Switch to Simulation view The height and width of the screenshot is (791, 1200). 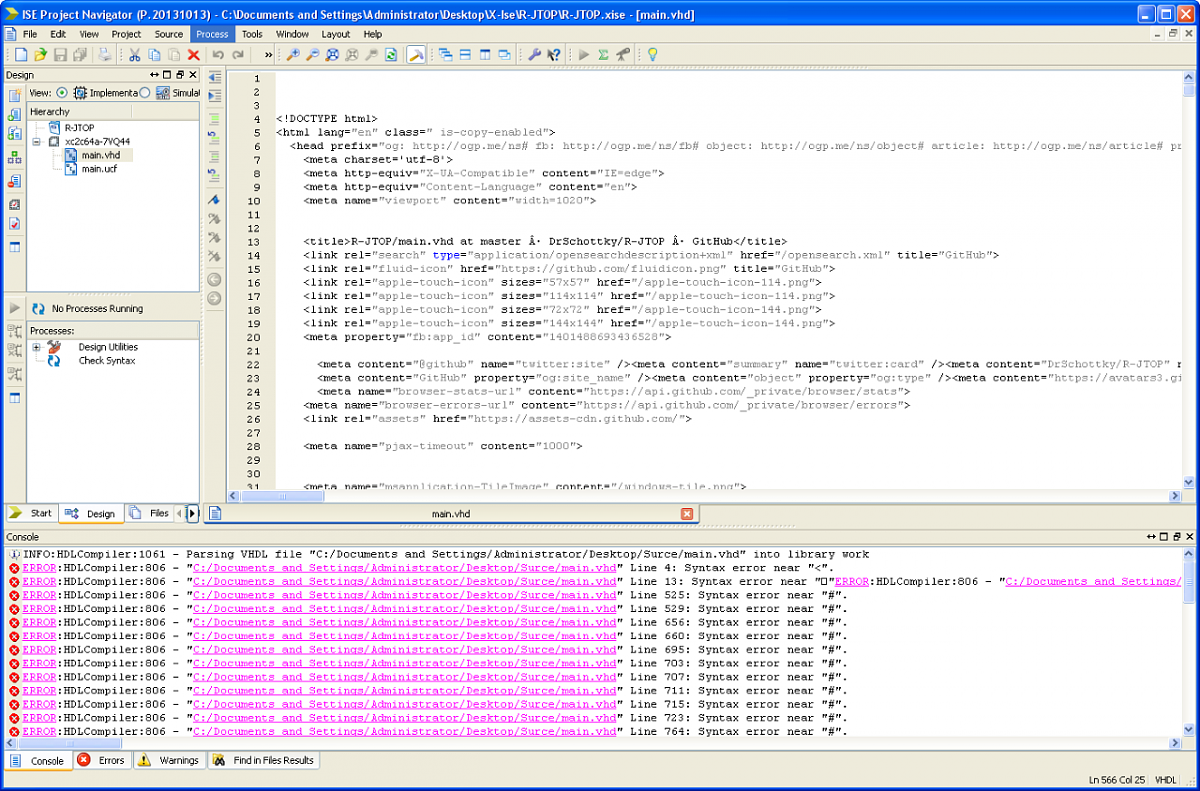click(x=145, y=93)
